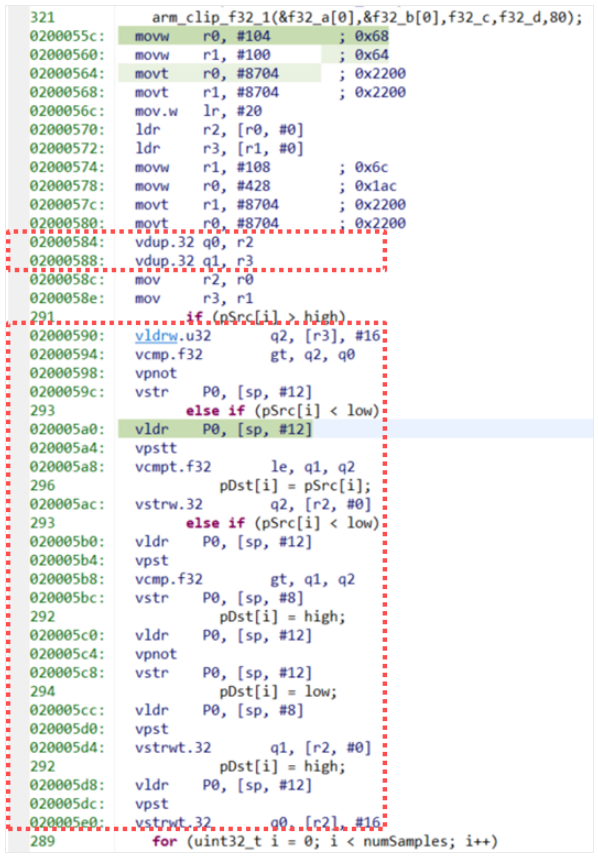
Task: Click the line at address 020005b0
Action: pyautogui.click(x=223, y=542)
